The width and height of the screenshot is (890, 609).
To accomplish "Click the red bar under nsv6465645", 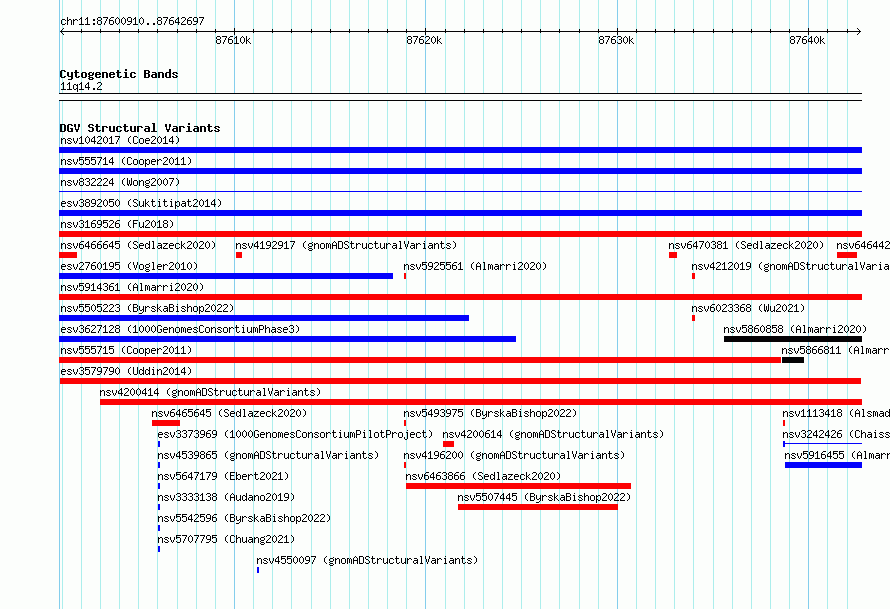I will point(166,423).
